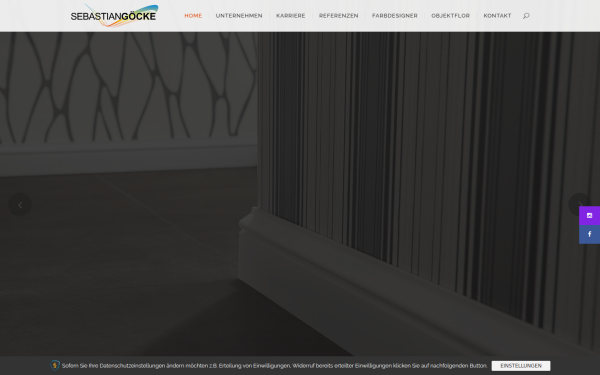Open the search magnifier icon
The image size is (600, 375).
tap(526, 16)
